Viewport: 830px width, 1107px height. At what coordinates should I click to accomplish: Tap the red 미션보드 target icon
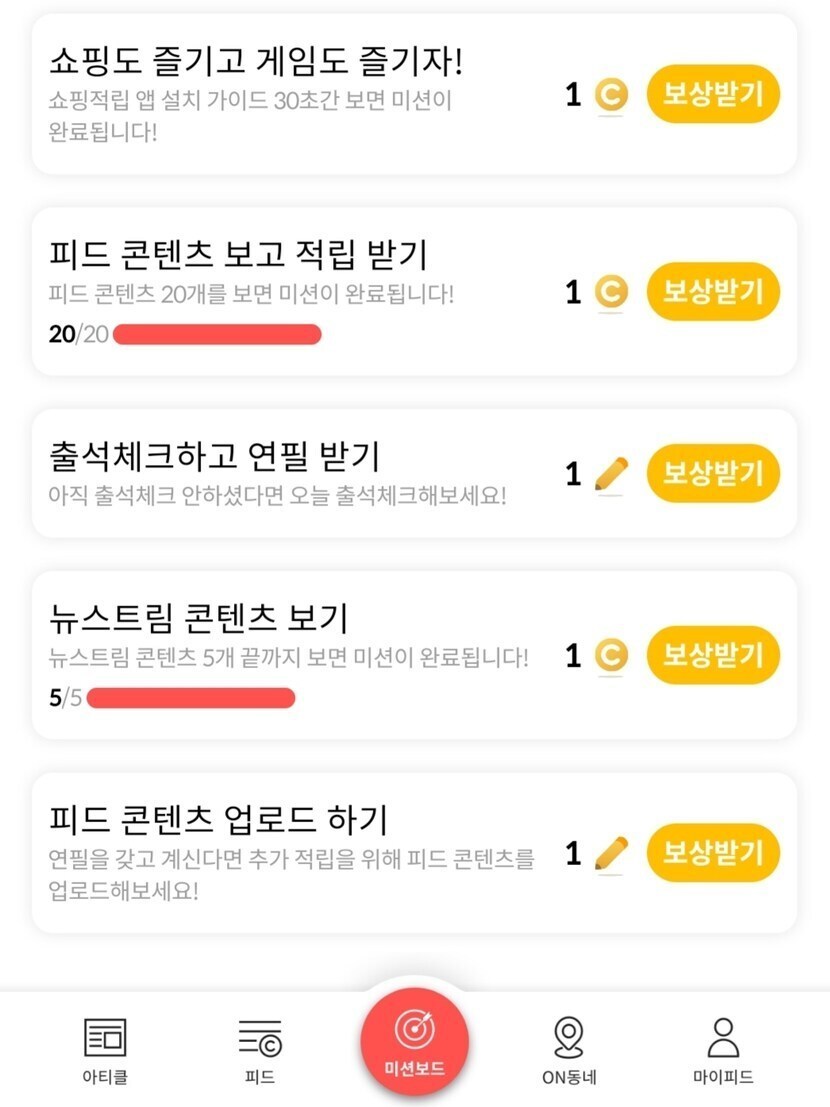[x=414, y=1030]
